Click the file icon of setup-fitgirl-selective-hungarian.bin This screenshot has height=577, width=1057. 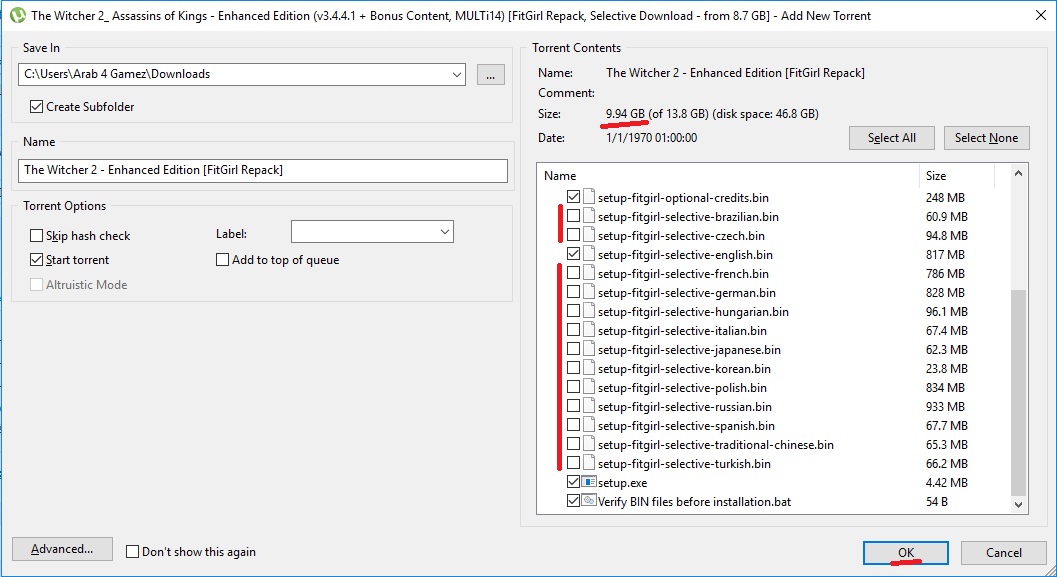click(x=589, y=311)
